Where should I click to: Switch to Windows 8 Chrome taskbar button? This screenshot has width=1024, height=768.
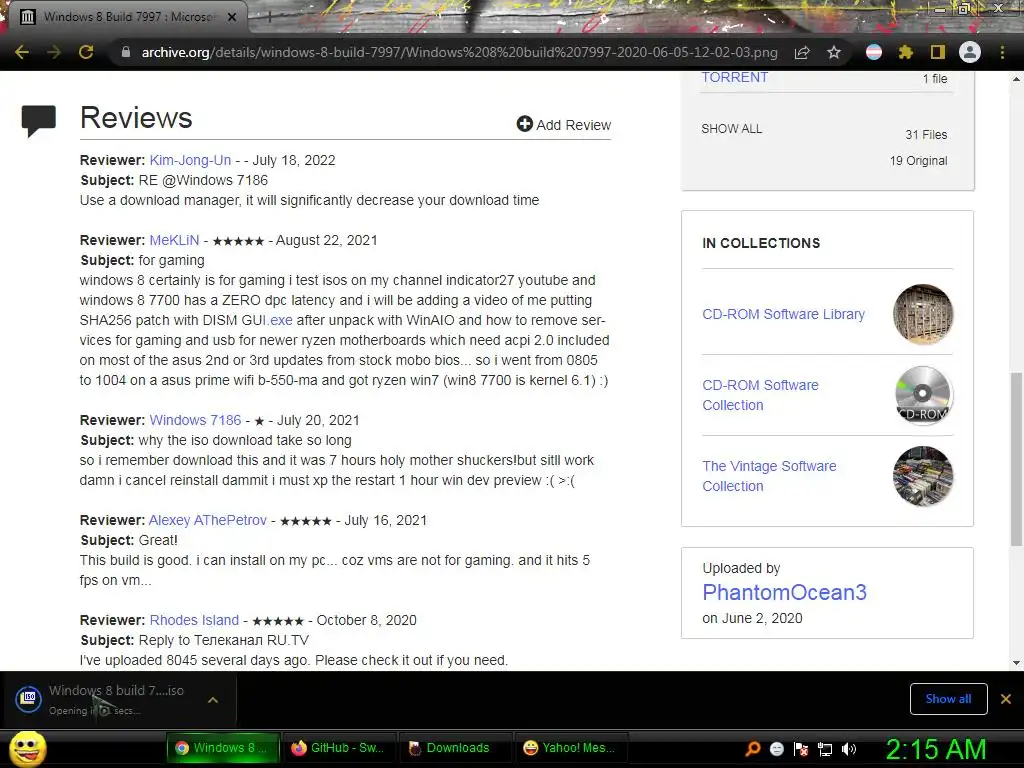click(x=223, y=748)
